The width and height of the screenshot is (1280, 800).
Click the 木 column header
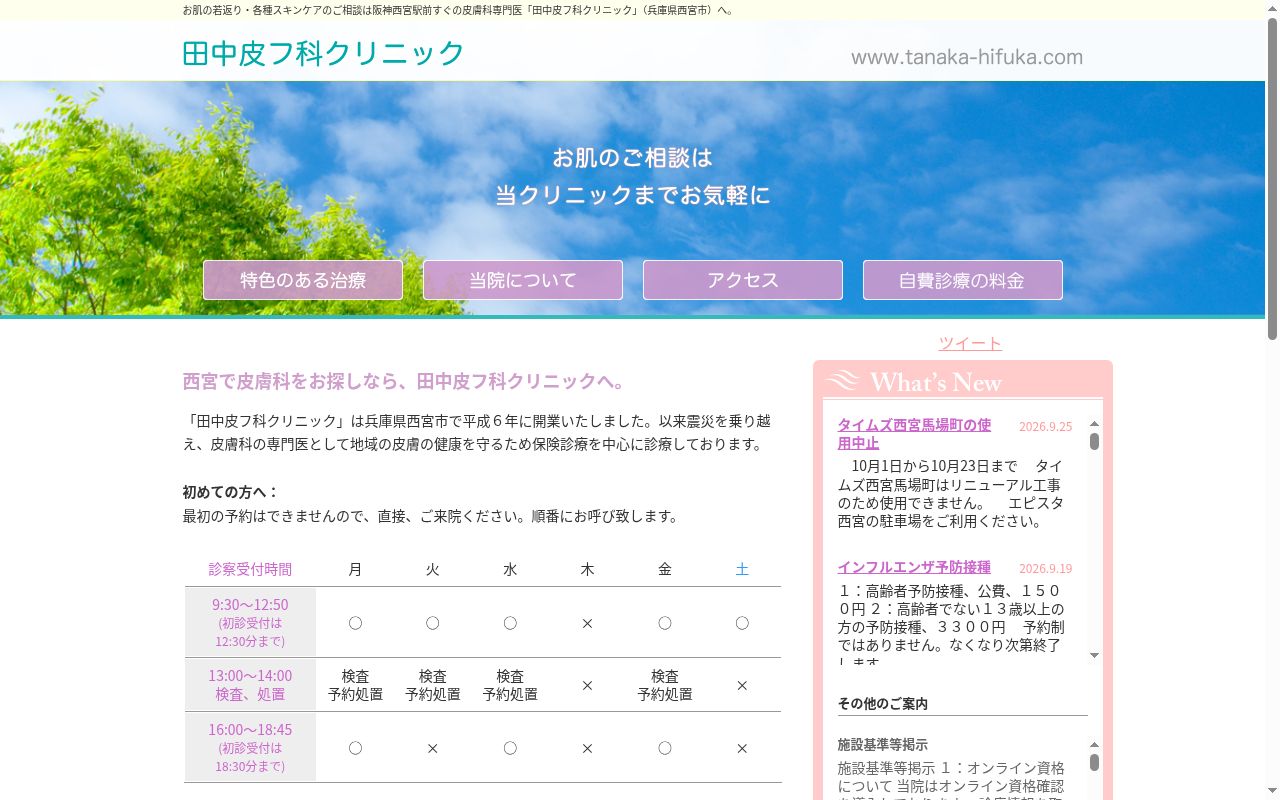[x=587, y=569]
